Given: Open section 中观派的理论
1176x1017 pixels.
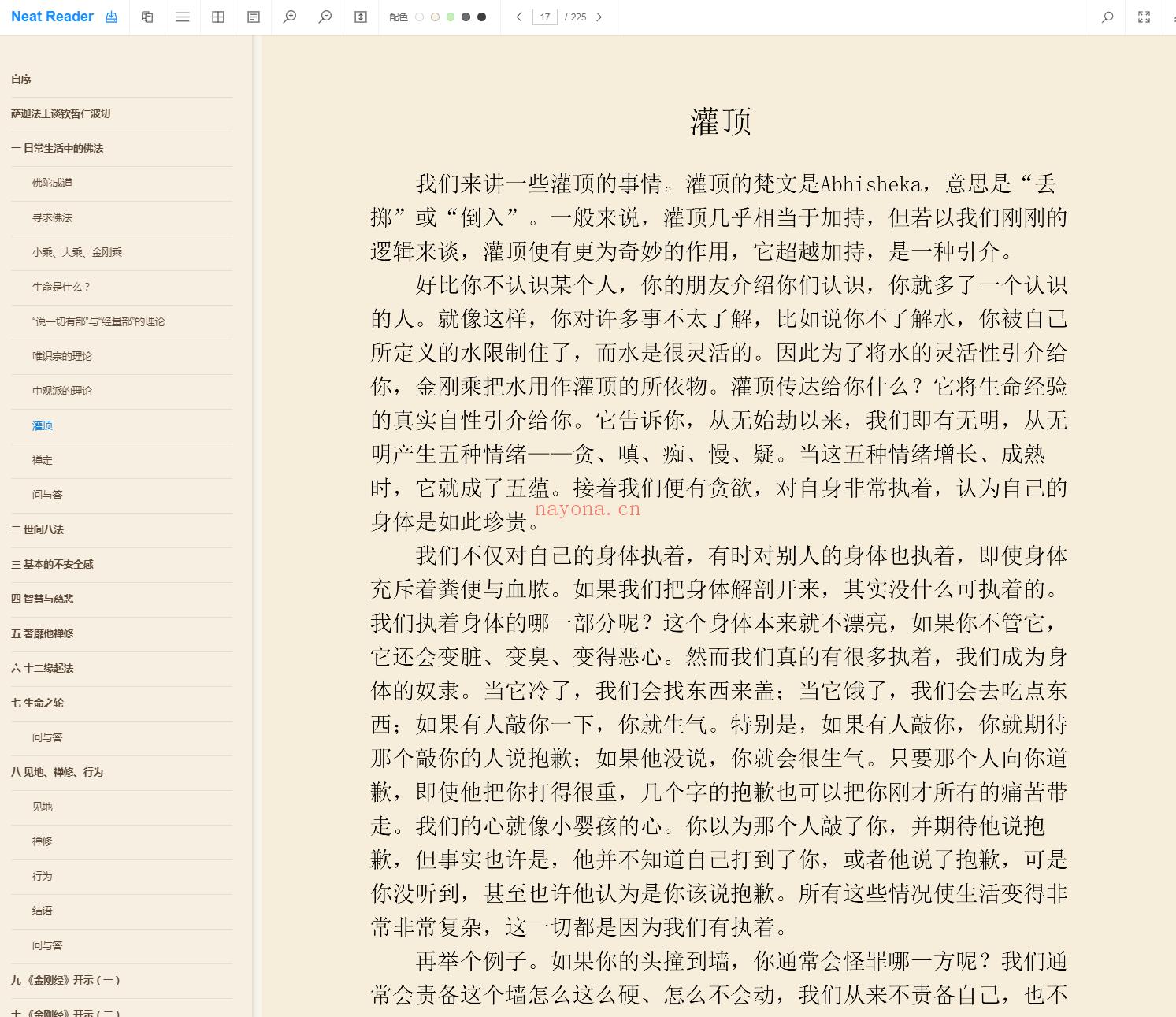Looking at the screenshot, I should point(62,391).
